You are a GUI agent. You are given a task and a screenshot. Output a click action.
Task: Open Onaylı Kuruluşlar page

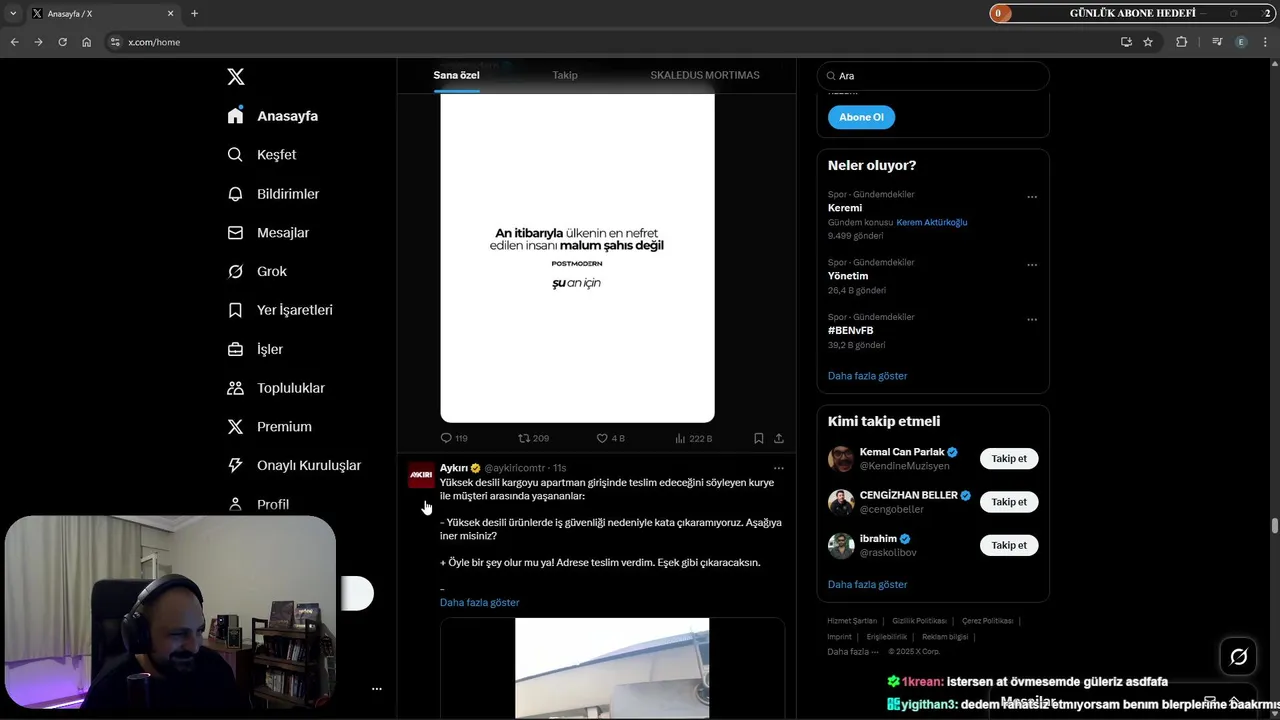[294, 466]
